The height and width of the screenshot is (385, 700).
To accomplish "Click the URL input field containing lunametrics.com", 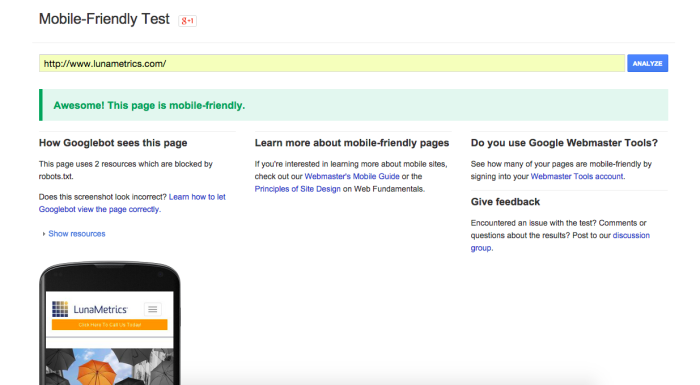I will [332, 63].
